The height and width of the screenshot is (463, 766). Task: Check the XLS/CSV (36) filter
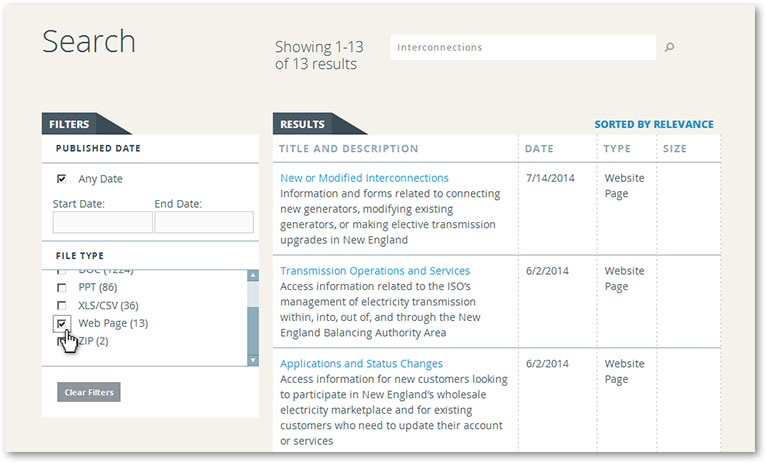point(62,305)
